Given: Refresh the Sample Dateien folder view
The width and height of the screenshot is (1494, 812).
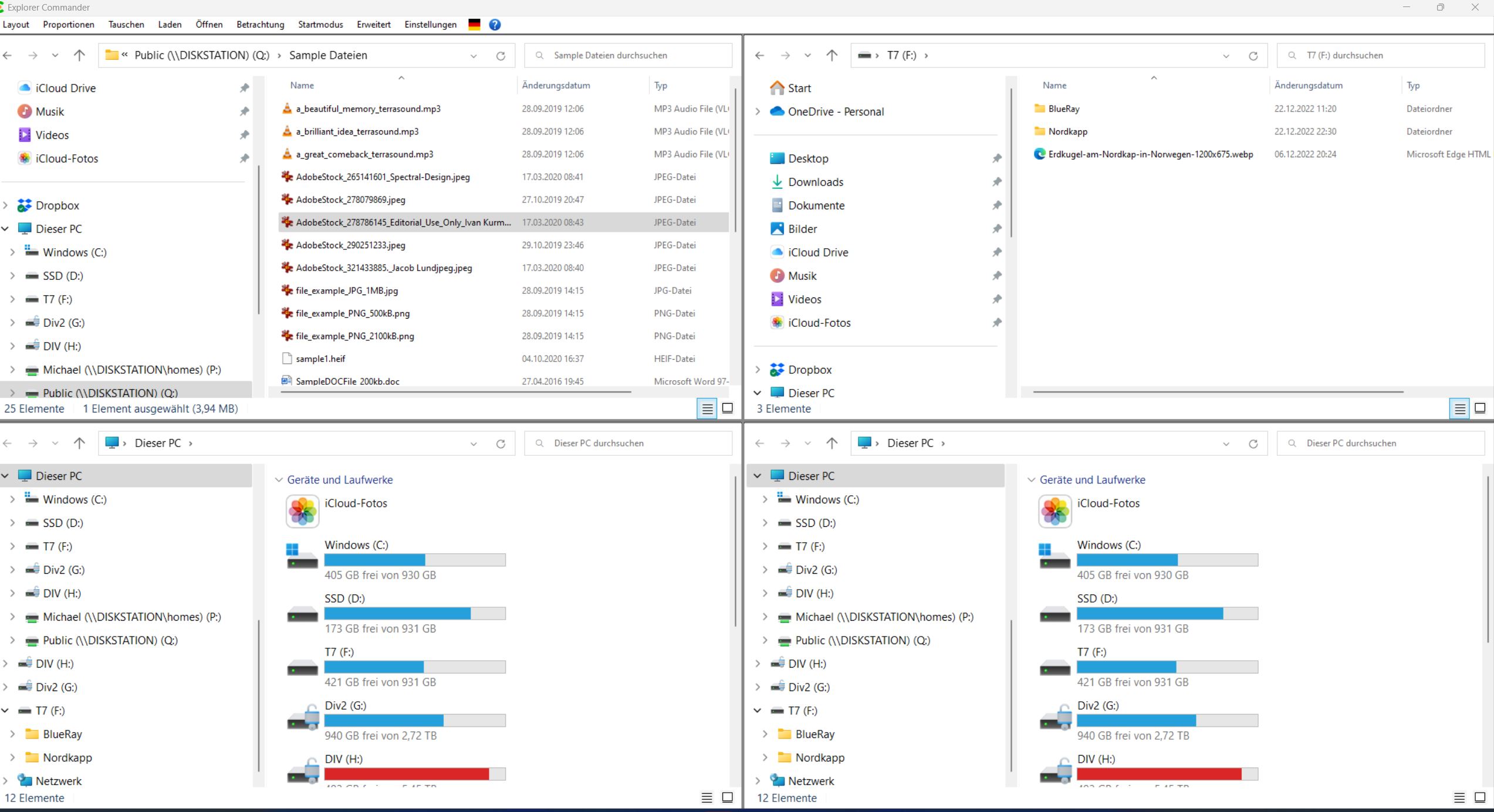Looking at the screenshot, I should pyautogui.click(x=501, y=56).
